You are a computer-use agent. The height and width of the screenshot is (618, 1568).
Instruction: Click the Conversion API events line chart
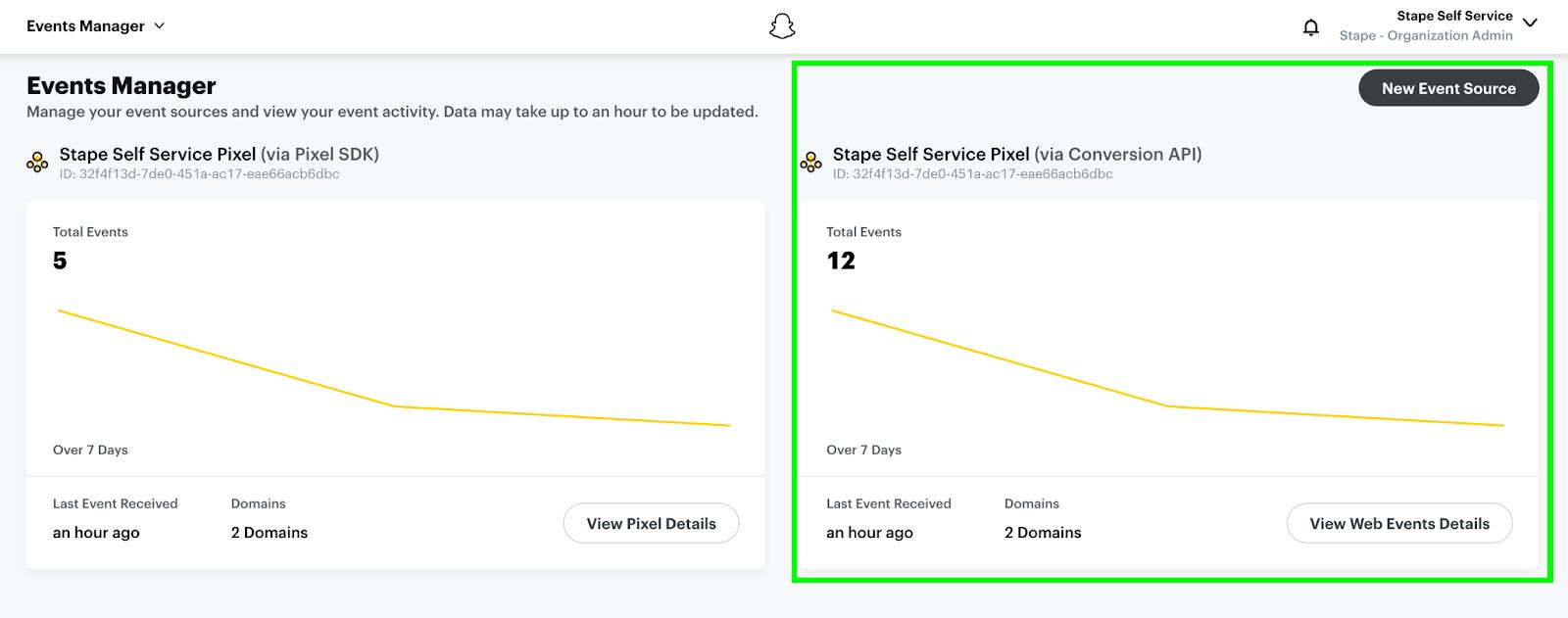pos(1167,368)
